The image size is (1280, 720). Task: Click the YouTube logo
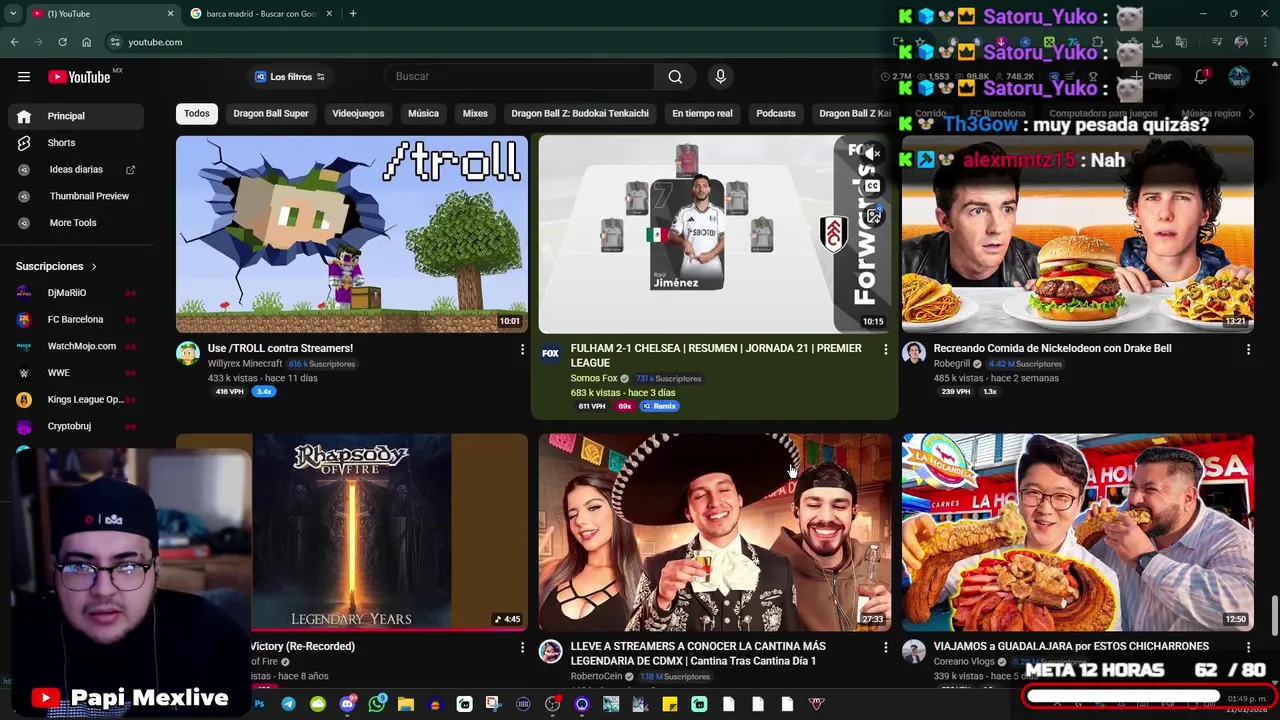(x=79, y=77)
